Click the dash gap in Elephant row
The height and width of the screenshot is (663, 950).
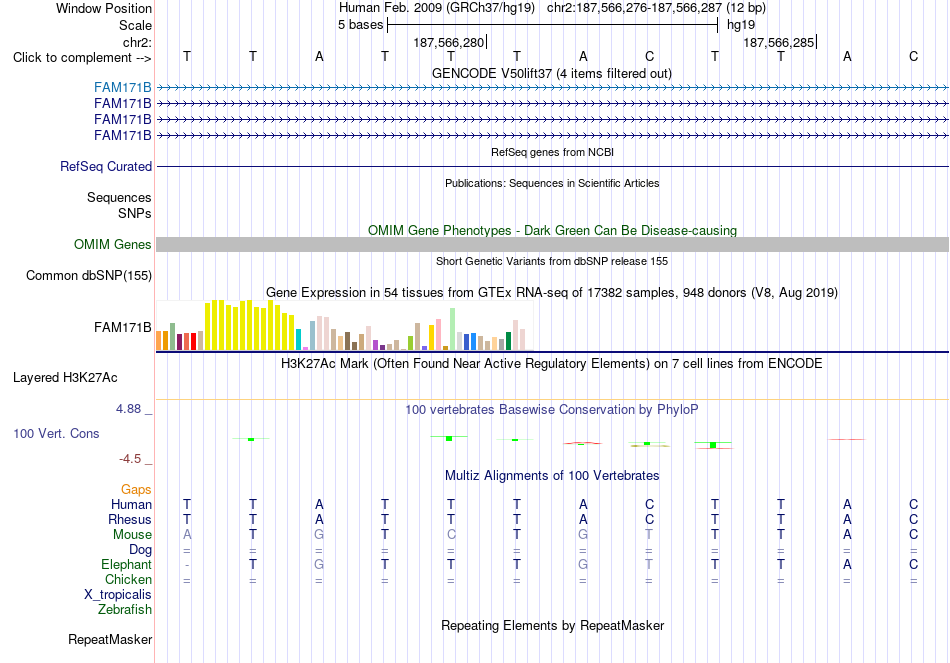point(187,565)
